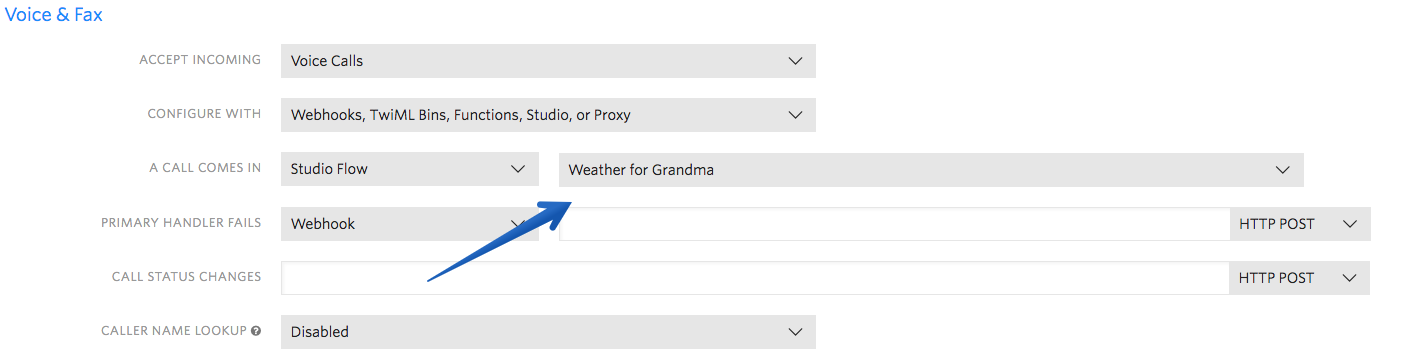Image resolution: width=1401 pixels, height=361 pixels.
Task: Open the Webhook dropdown for Primary Handler Fails
Action: [410, 224]
